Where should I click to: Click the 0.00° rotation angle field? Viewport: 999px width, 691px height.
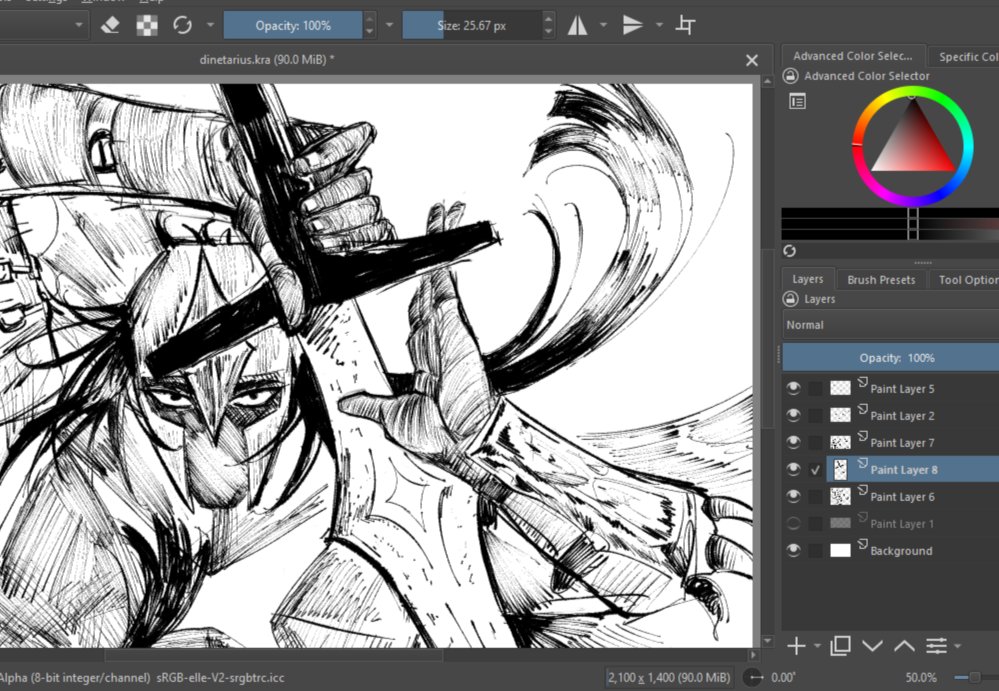click(783, 678)
